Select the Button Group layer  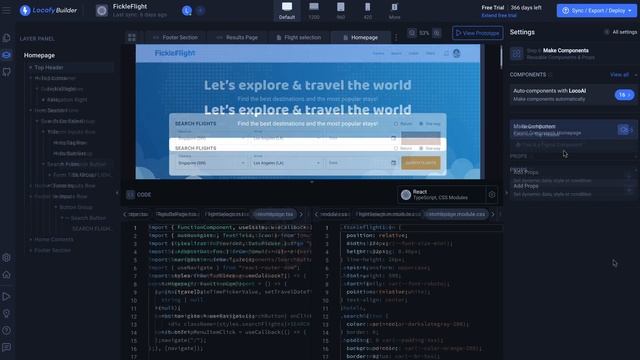point(76,207)
